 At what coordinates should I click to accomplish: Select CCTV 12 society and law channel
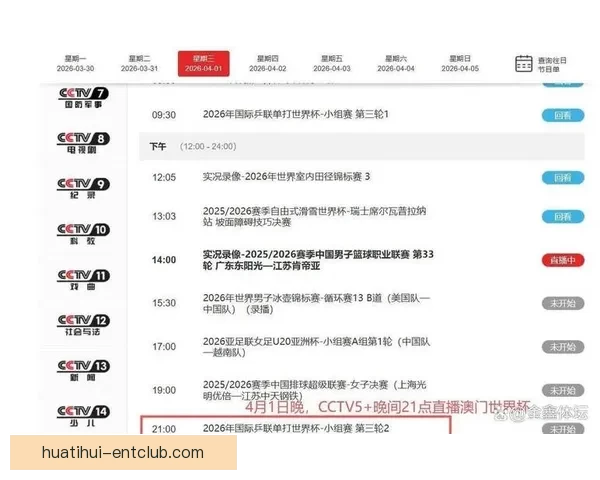(83, 325)
